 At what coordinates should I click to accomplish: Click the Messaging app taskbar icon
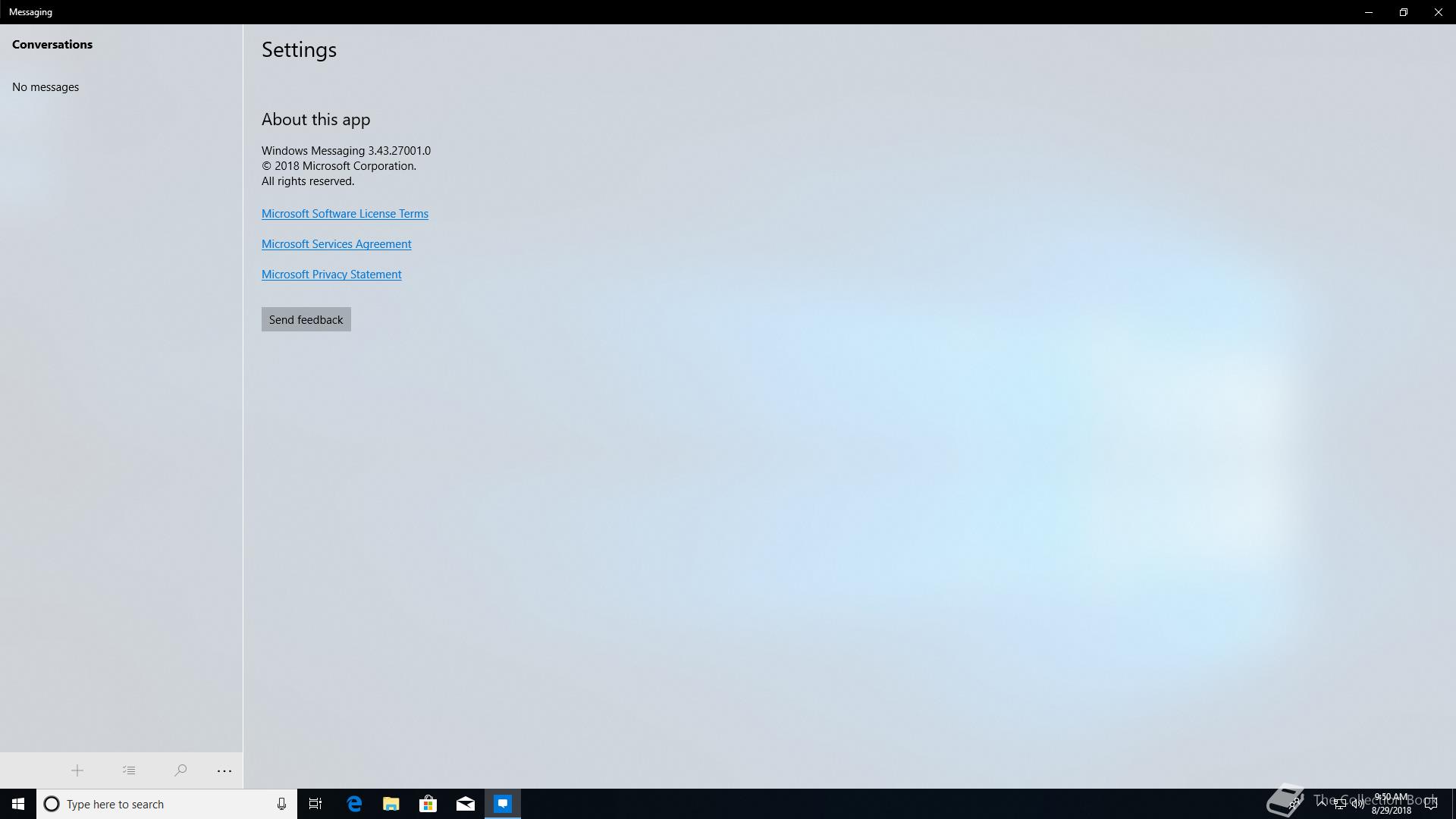(503, 804)
